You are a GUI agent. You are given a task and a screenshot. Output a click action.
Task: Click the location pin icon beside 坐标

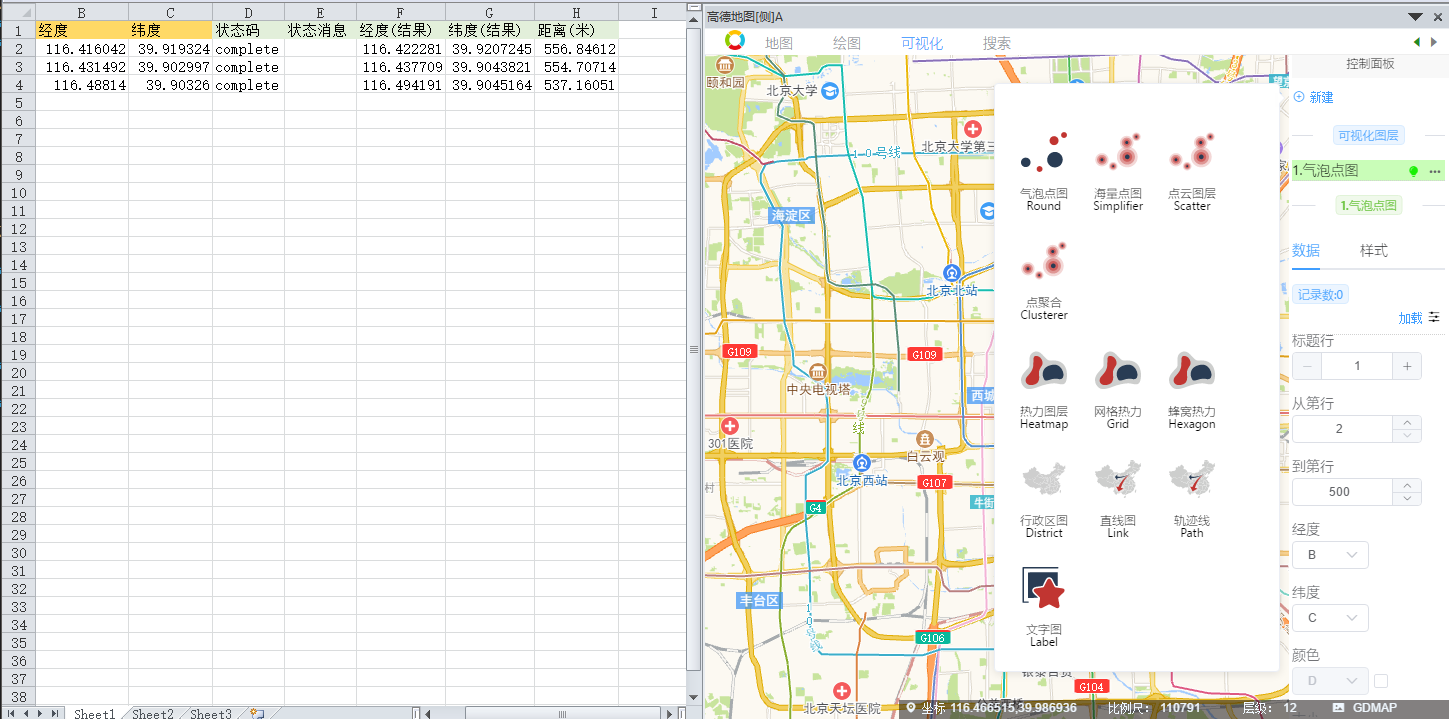click(x=911, y=708)
